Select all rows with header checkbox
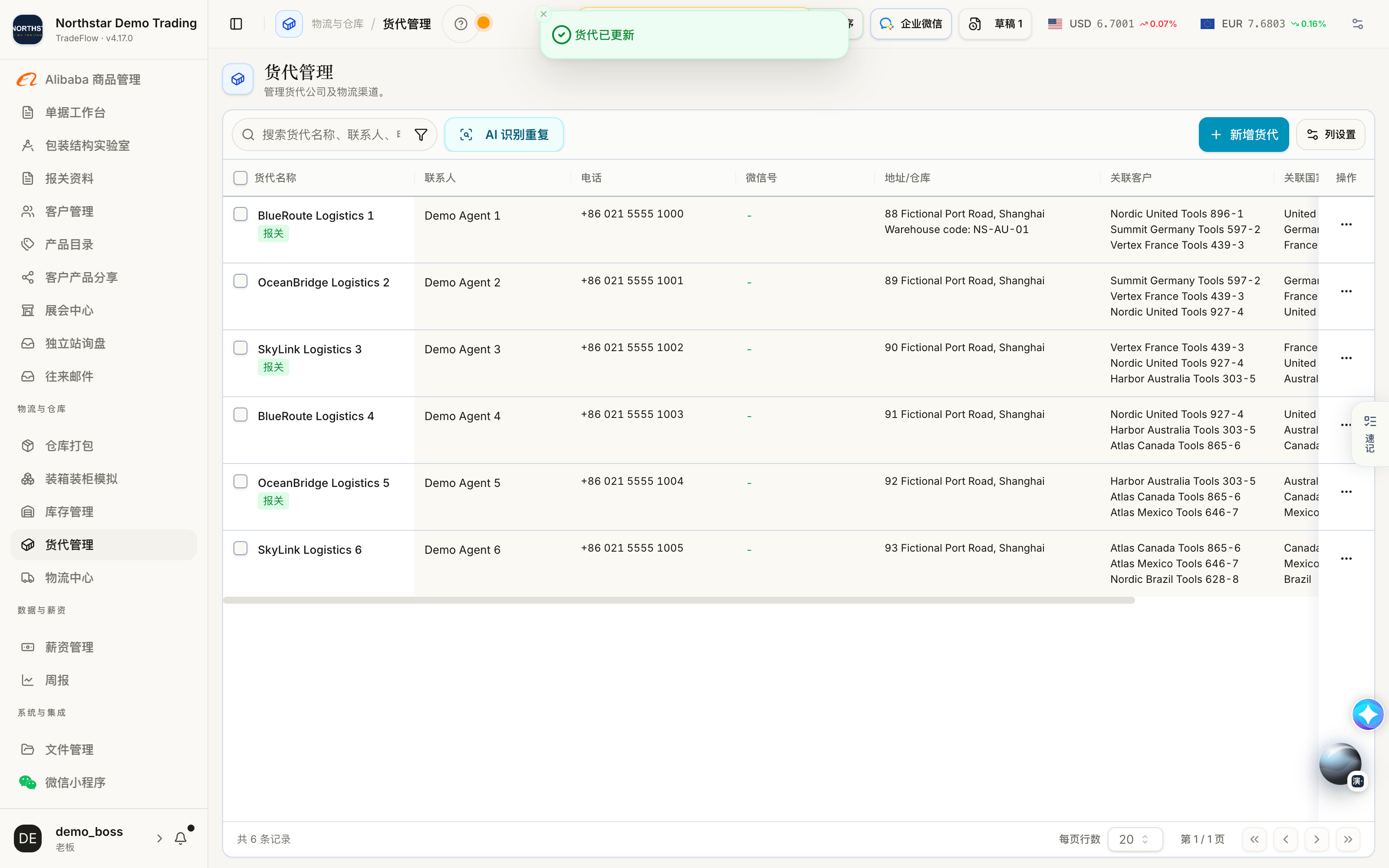Viewport: 1389px width, 868px height. pyautogui.click(x=240, y=178)
